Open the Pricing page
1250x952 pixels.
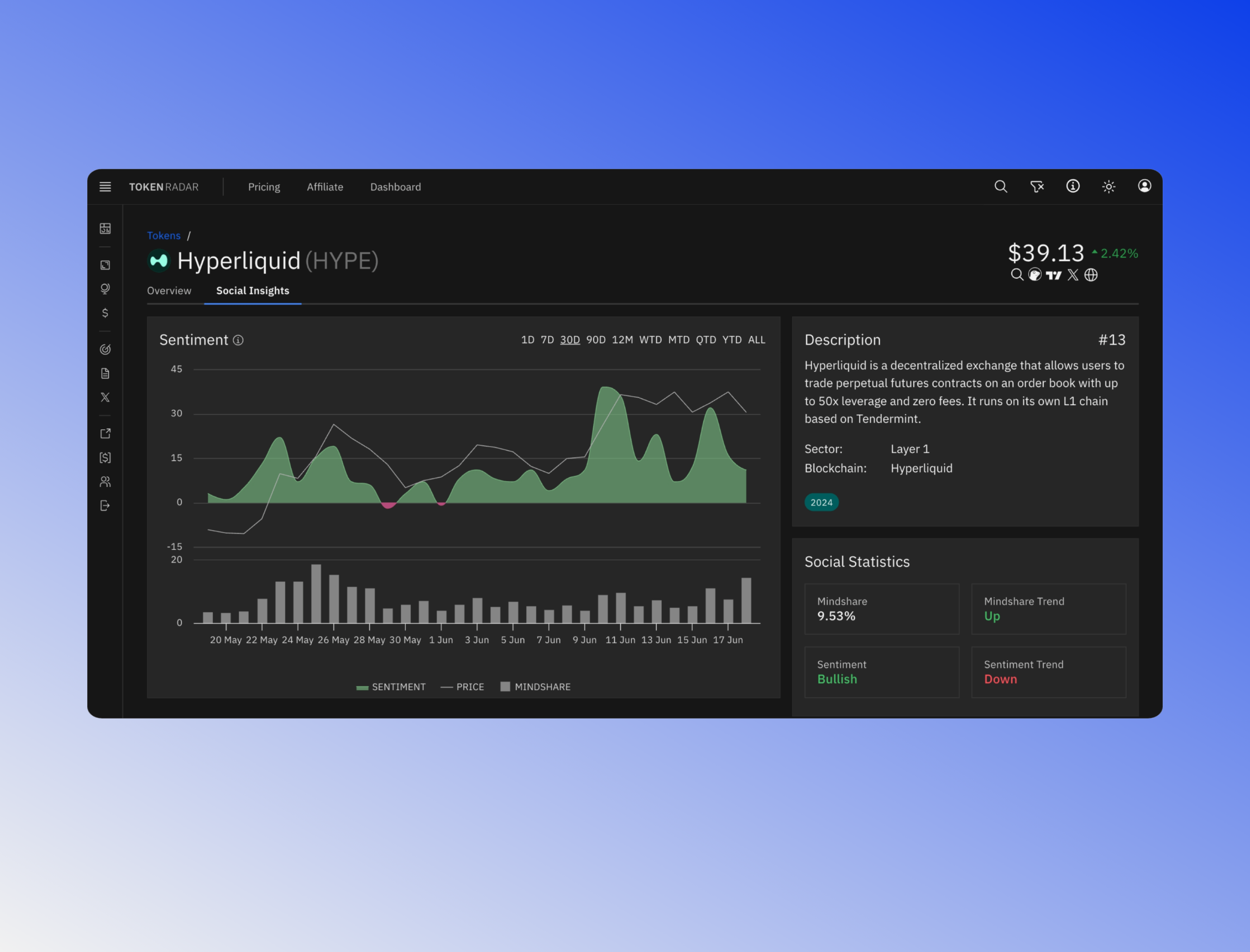[x=264, y=187]
